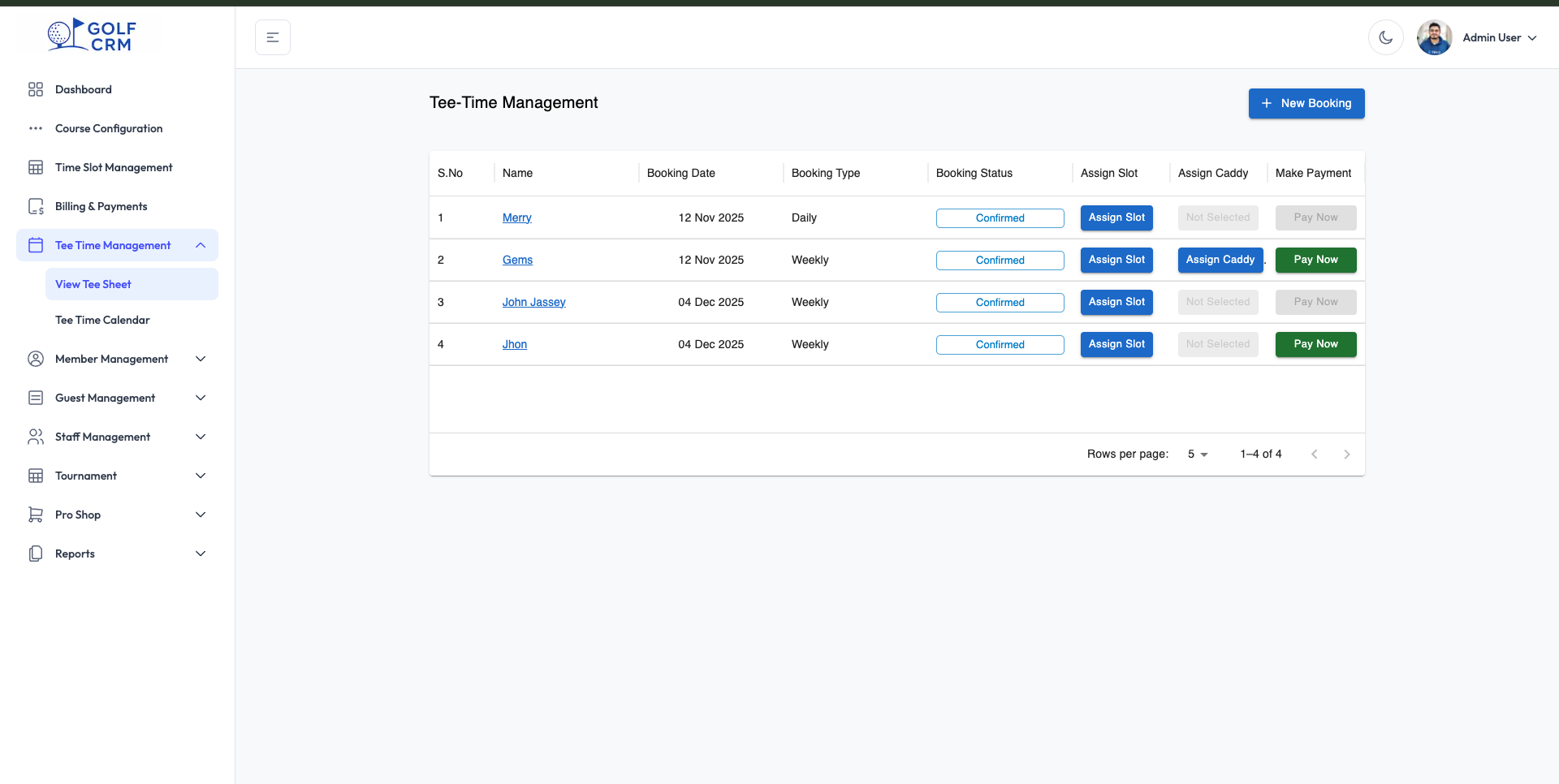The width and height of the screenshot is (1559, 784).
Task: Click the Golf CRM logo
Action: pyautogui.click(x=92, y=35)
